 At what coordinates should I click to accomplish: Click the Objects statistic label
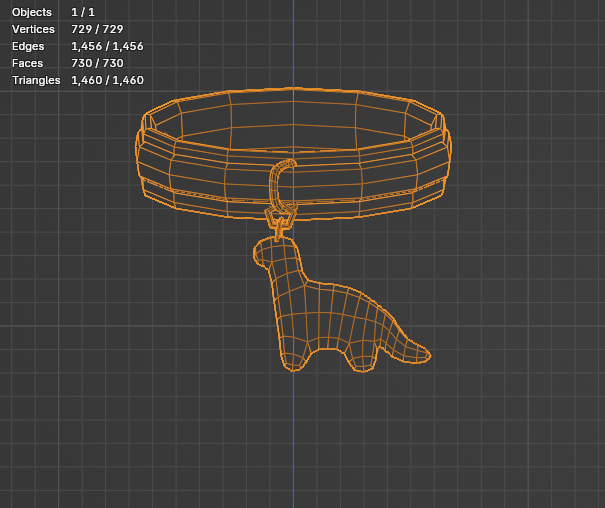point(32,12)
